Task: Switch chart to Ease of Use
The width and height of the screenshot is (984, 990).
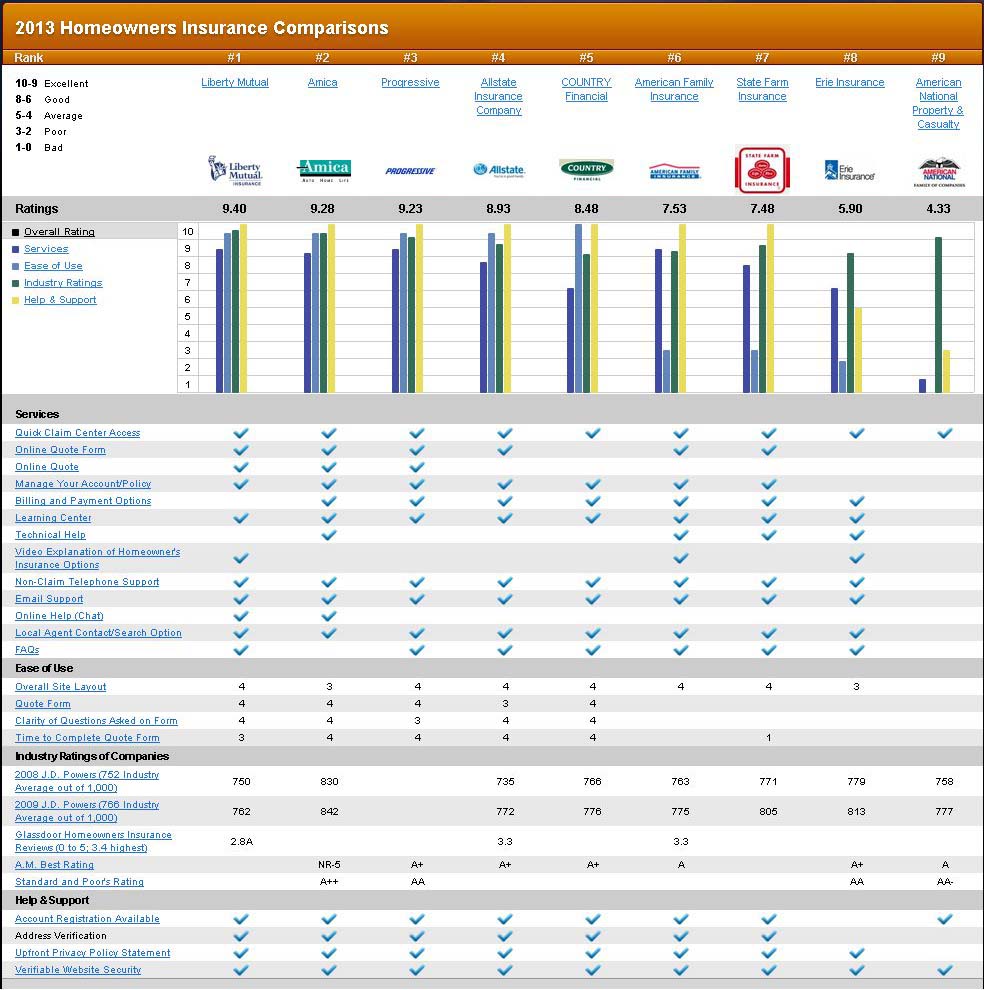Action: (x=53, y=266)
